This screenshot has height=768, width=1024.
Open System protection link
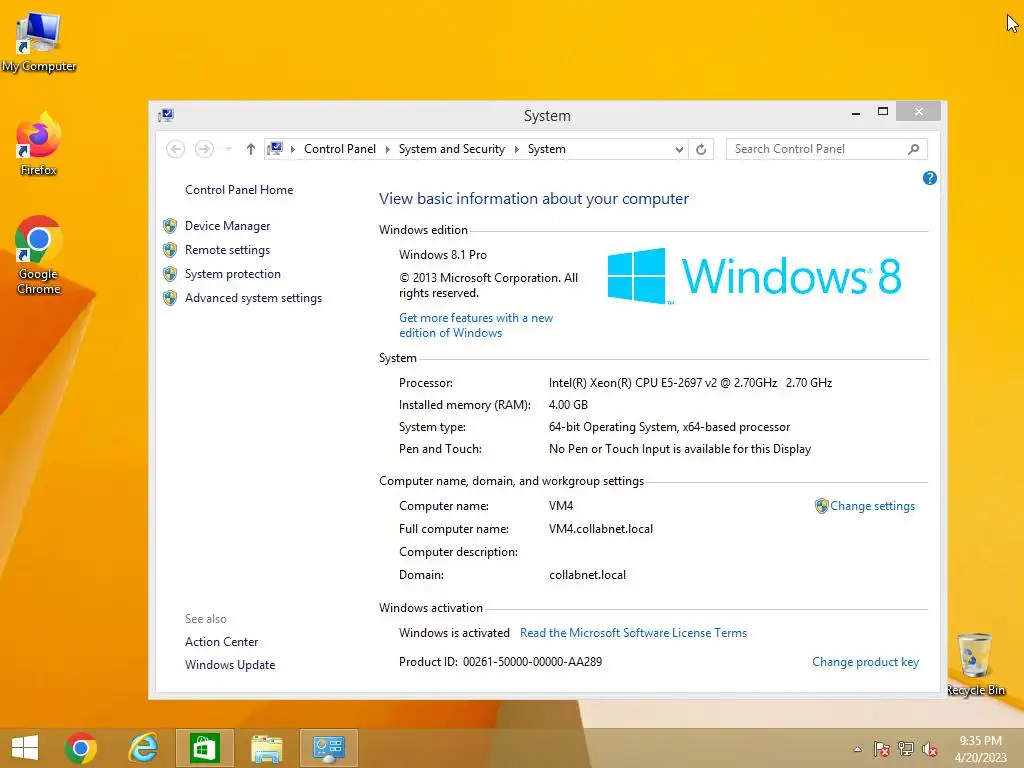click(232, 274)
